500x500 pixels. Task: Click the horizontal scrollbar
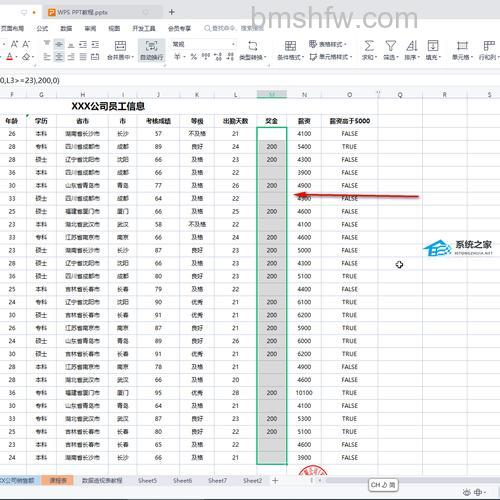click(413, 480)
